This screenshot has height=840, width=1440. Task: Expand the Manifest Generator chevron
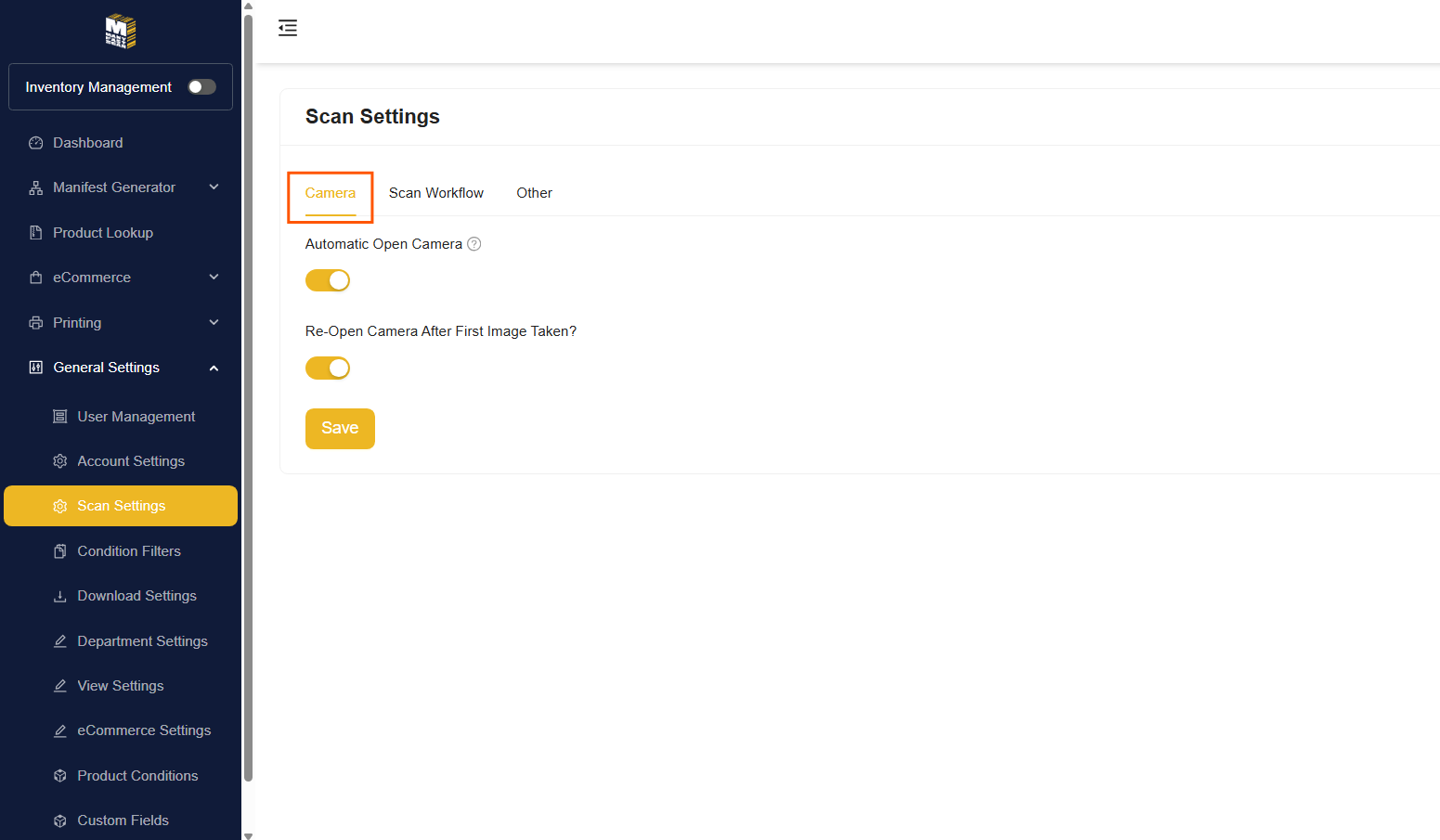point(214,187)
